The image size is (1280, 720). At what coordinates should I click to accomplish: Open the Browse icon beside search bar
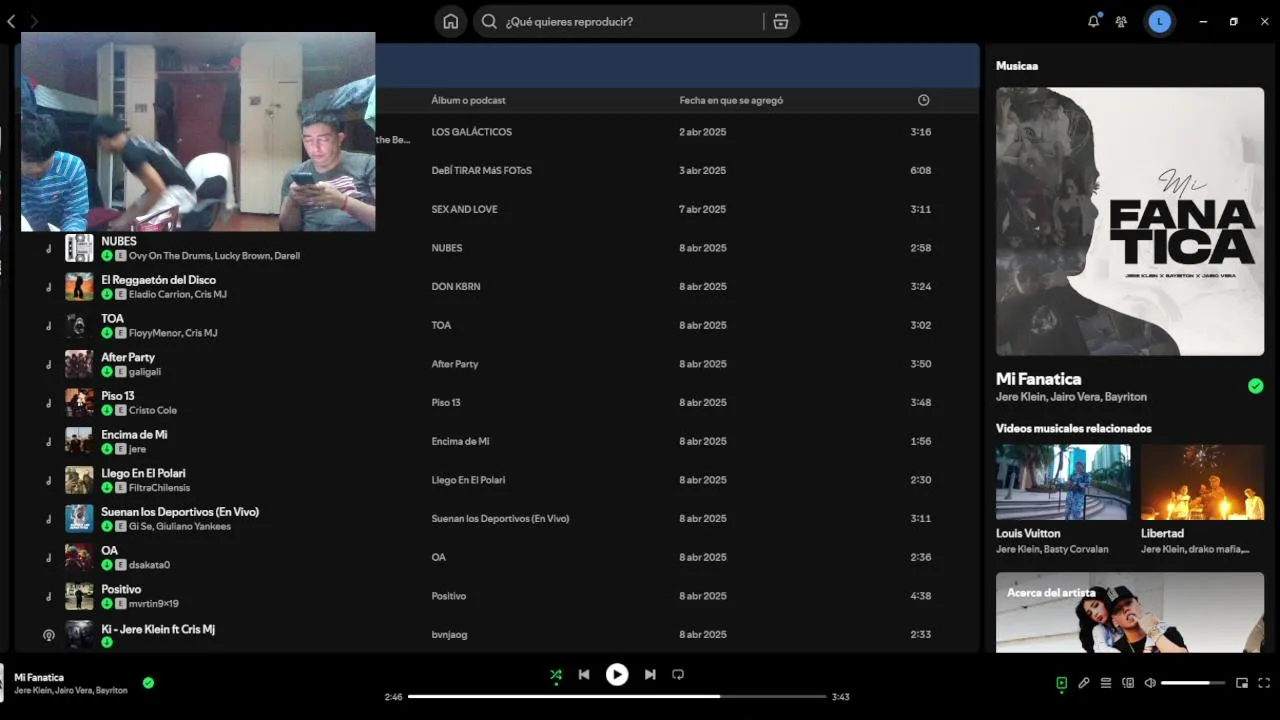coord(781,21)
